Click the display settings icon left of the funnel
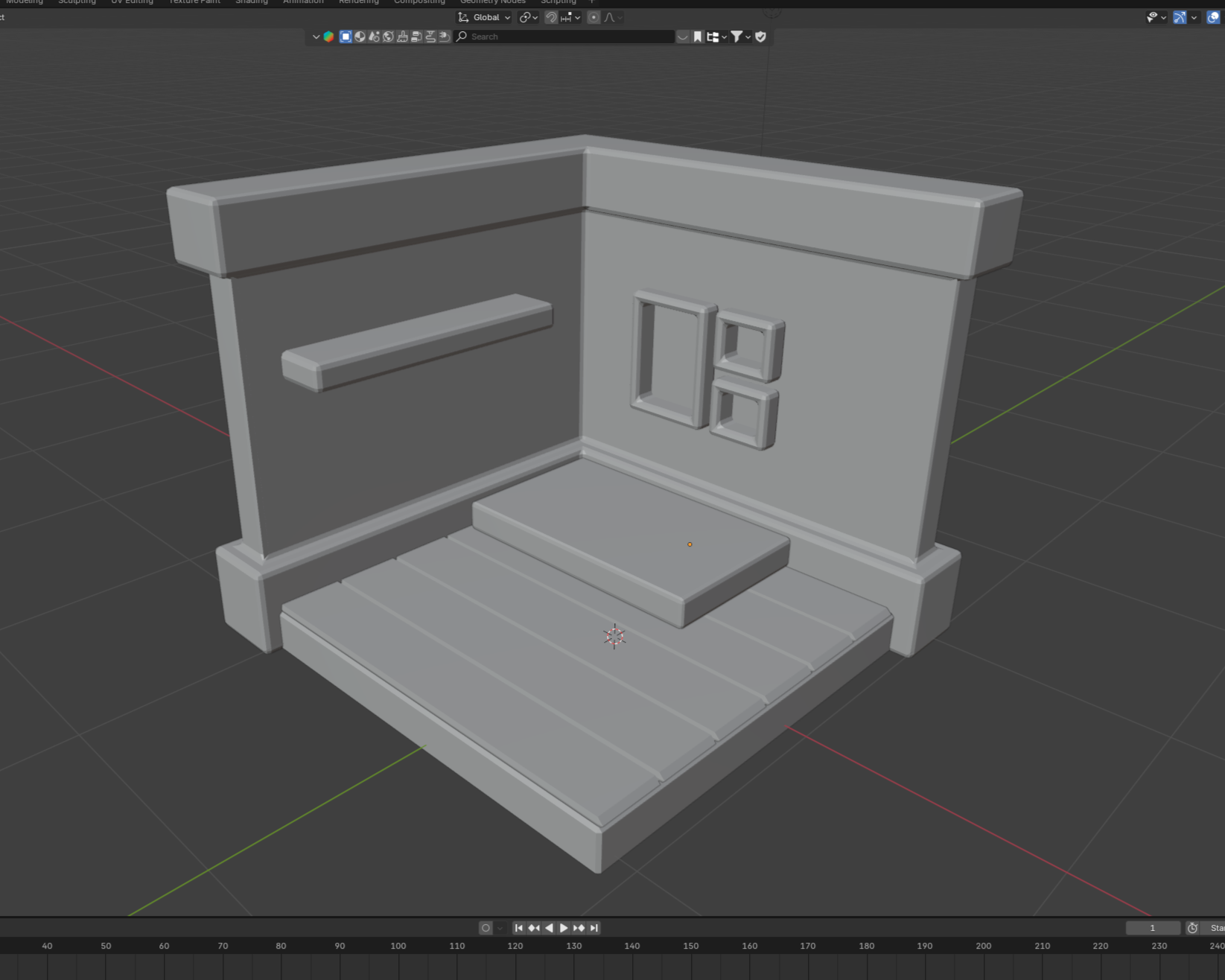1225x980 pixels. pyautogui.click(x=713, y=36)
